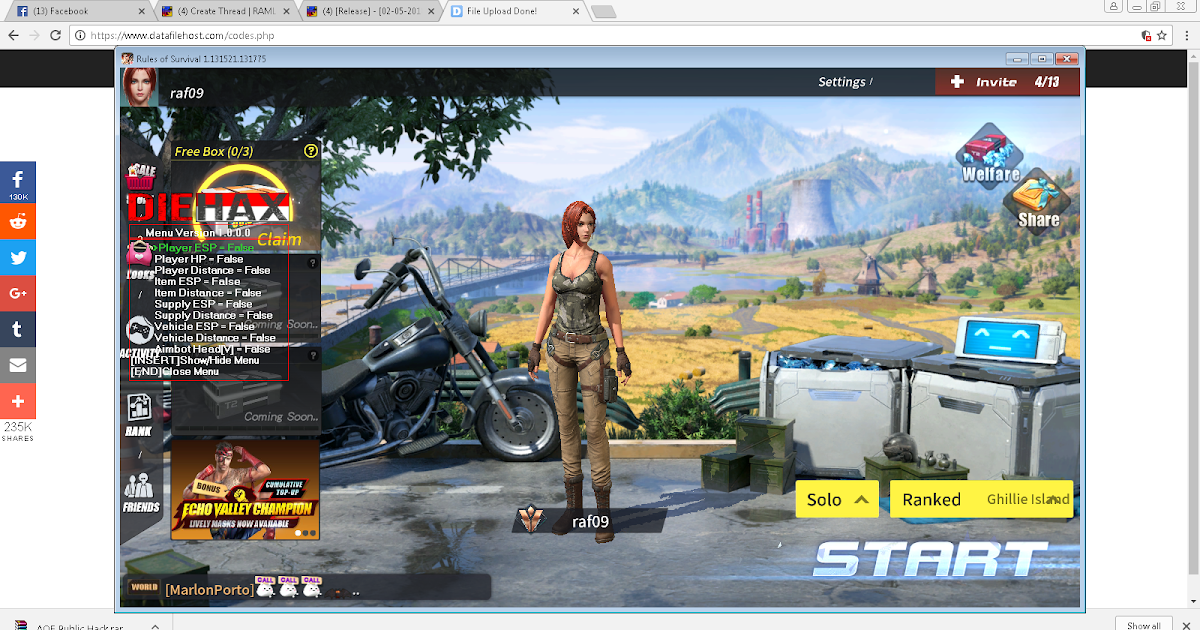The width and height of the screenshot is (1200, 630).
Task: Share page via Tumblr sidebar button
Action: pos(18,329)
